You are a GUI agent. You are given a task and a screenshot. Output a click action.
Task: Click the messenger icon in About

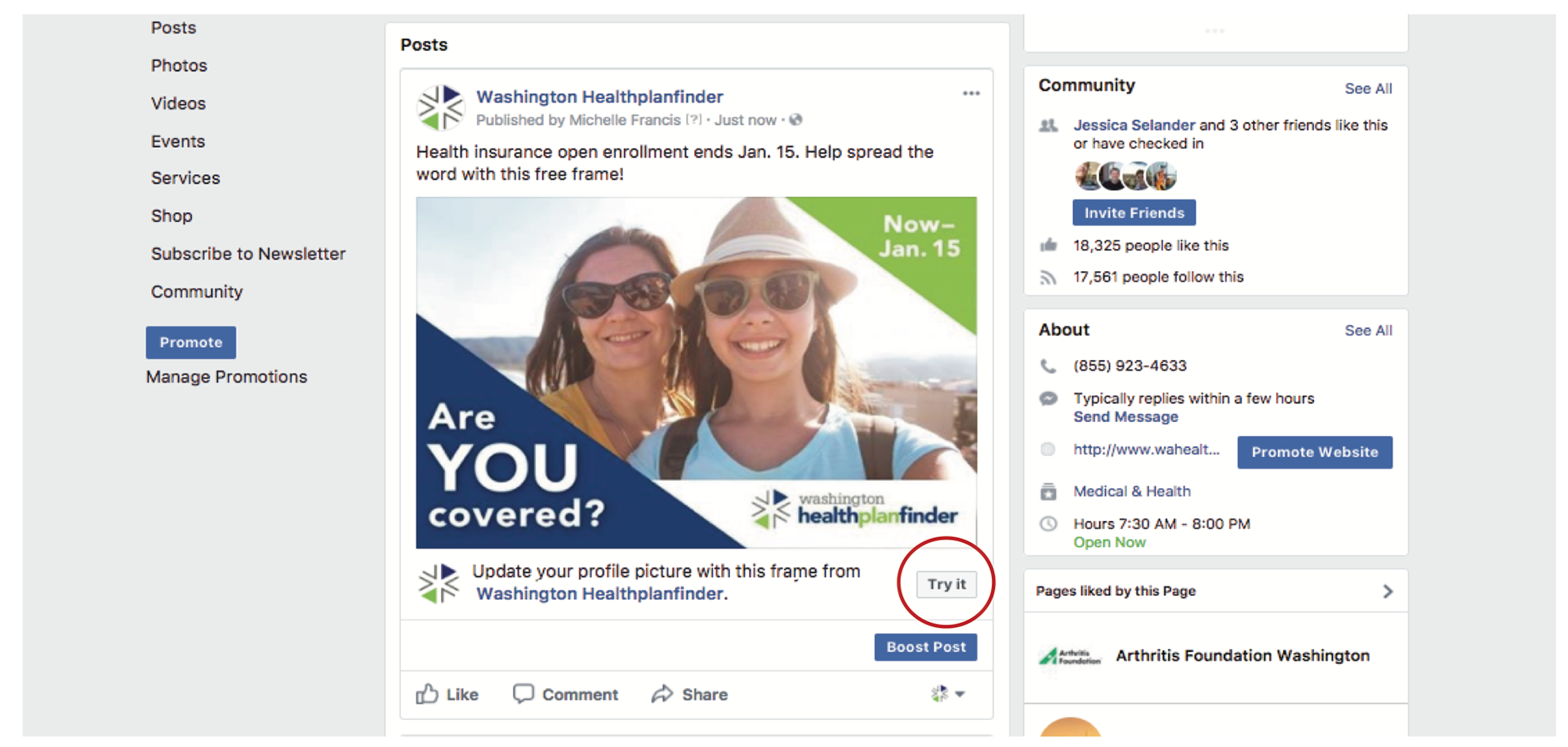click(x=1049, y=398)
